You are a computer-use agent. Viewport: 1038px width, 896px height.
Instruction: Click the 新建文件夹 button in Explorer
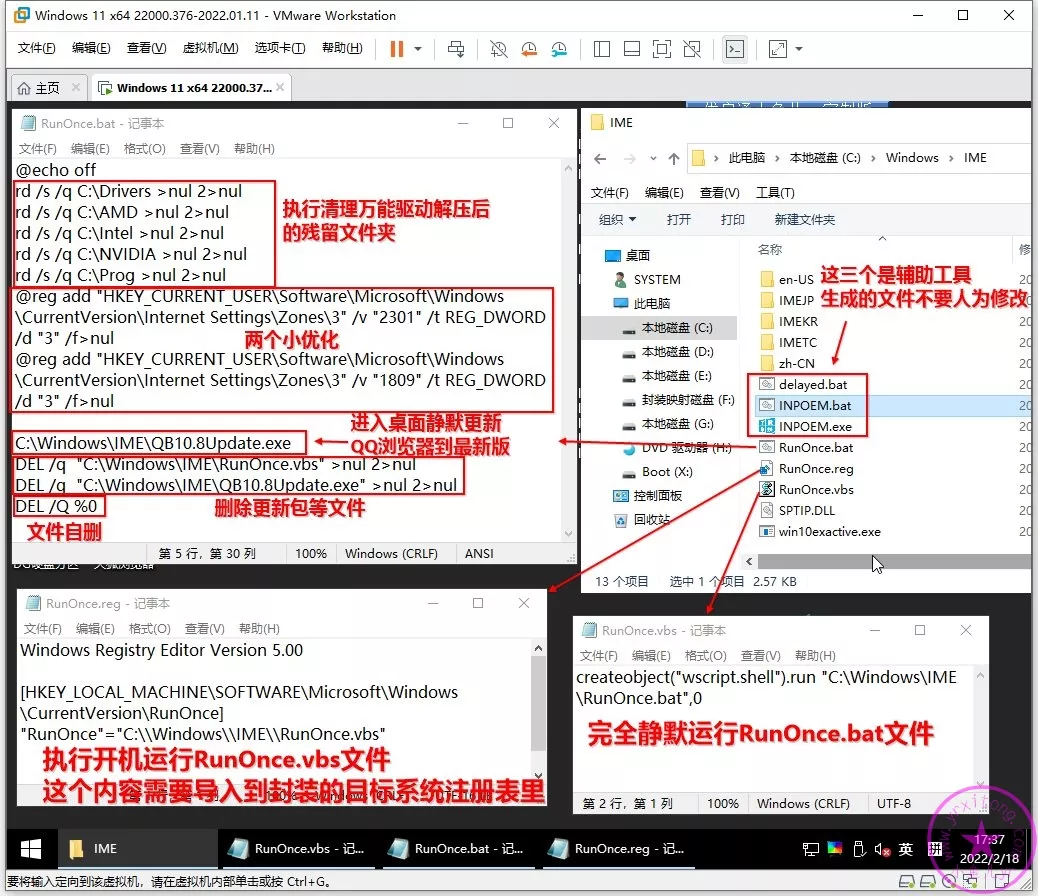click(804, 219)
